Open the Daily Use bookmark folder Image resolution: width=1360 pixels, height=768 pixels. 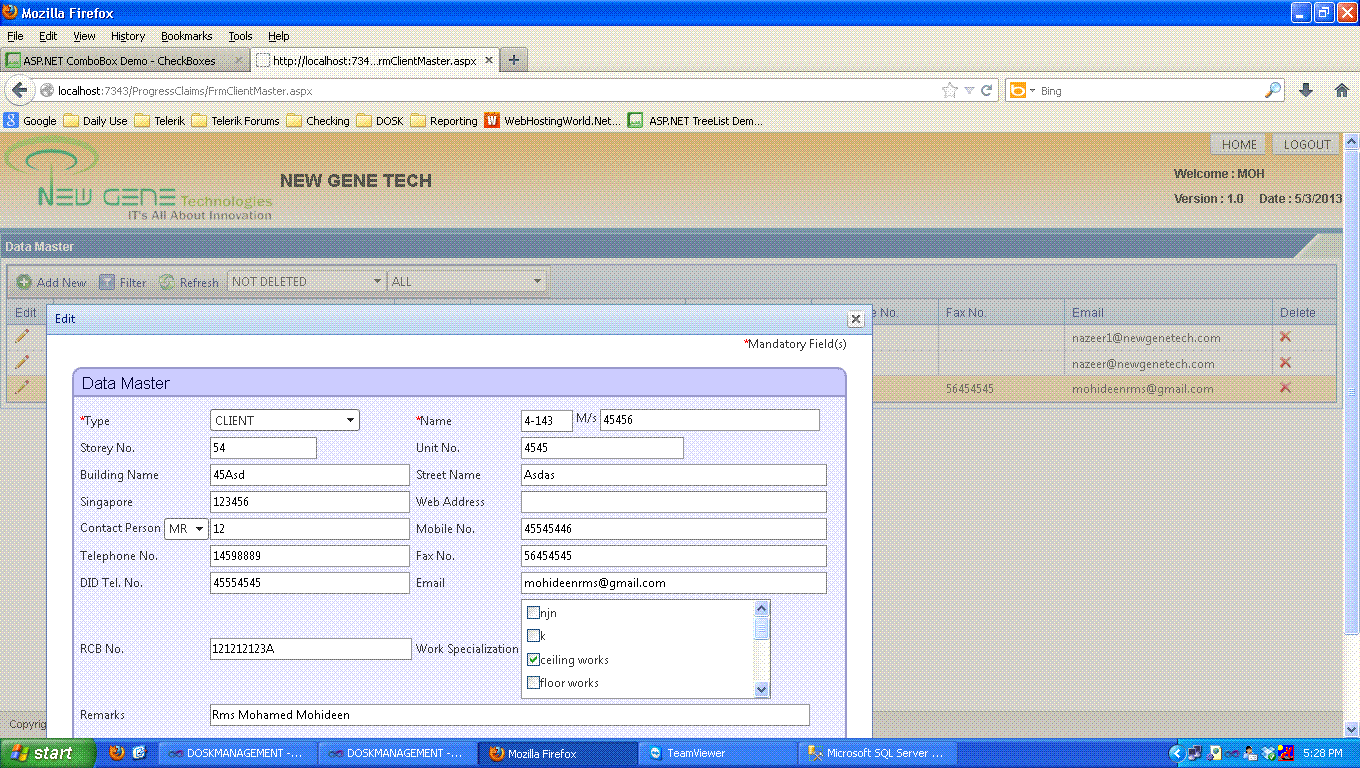click(x=95, y=121)
